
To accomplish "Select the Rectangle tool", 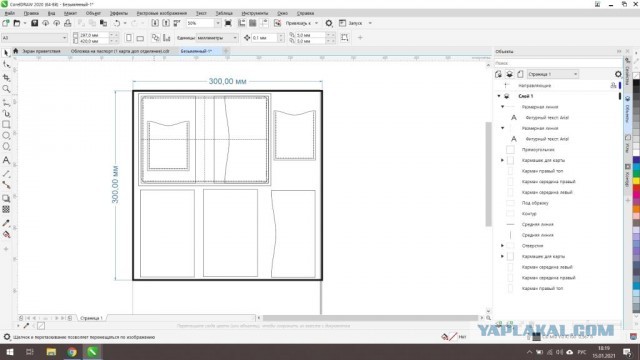I will click(6, 124).
